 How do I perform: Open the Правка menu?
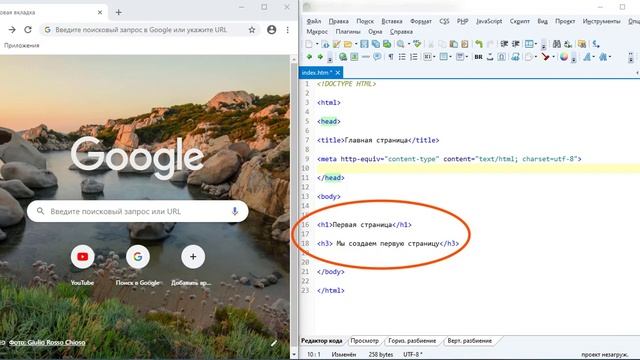338,21
